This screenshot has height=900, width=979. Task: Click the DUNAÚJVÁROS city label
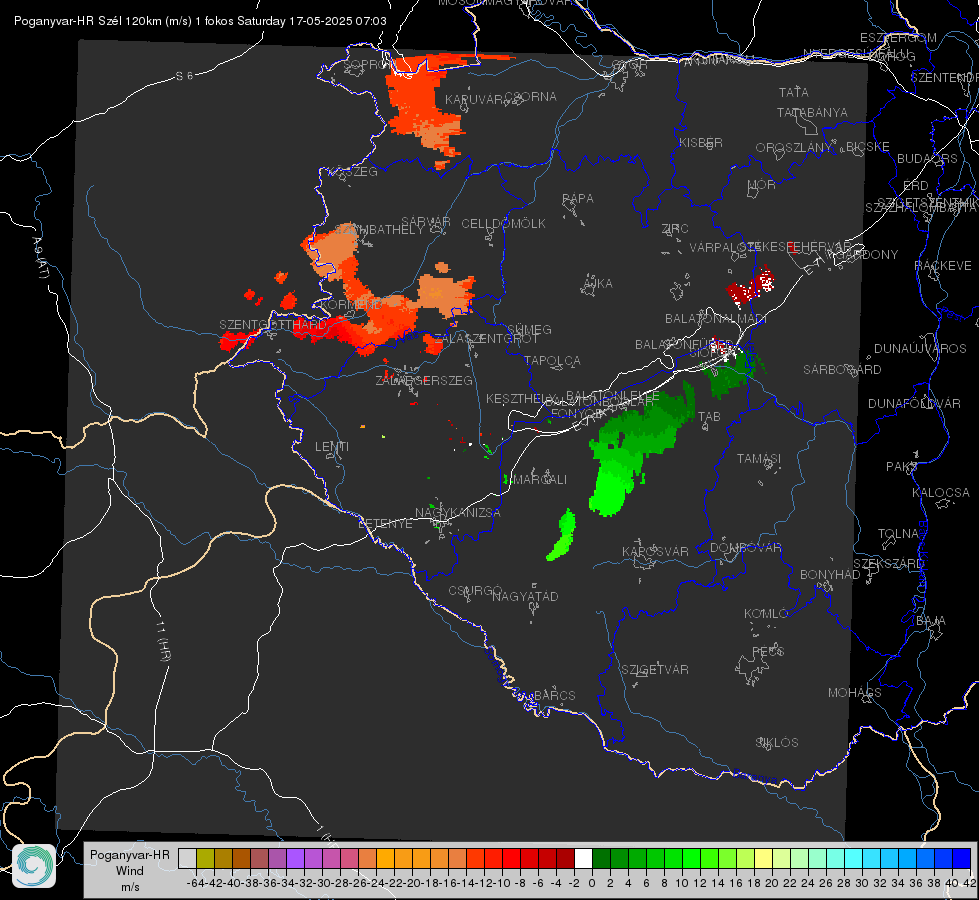point(920,349)
